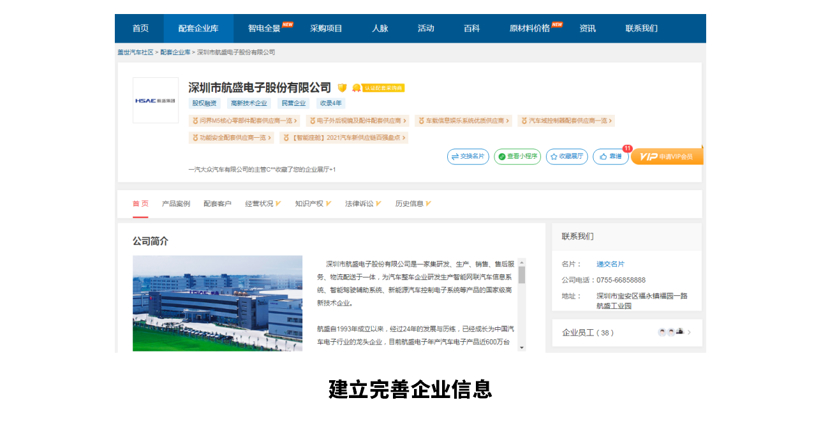The height and width of the screenshot is (421, 820).
Task: Click the 交换名片 exchange card button
Action: [468, 157]
